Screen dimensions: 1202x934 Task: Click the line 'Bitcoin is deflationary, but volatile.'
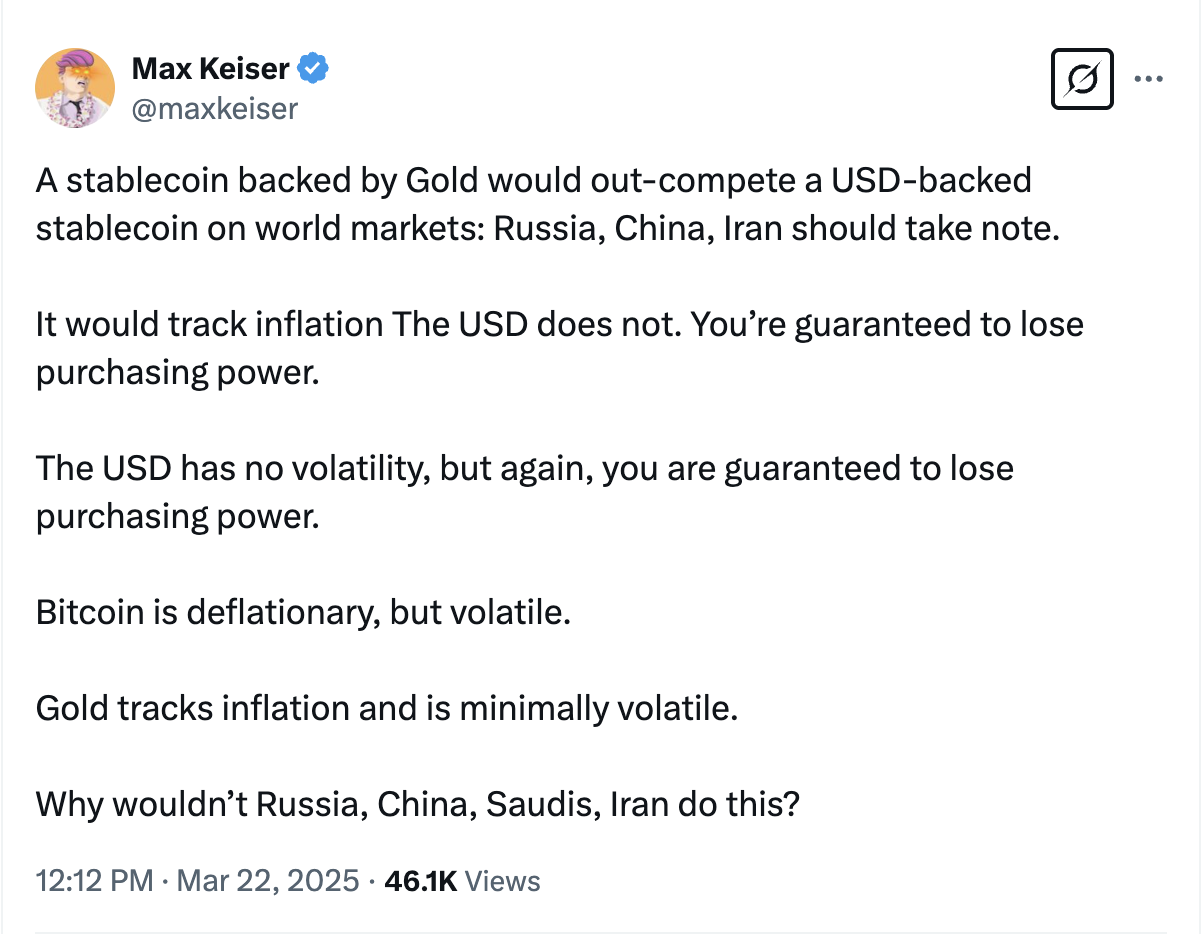pos(302,612)
